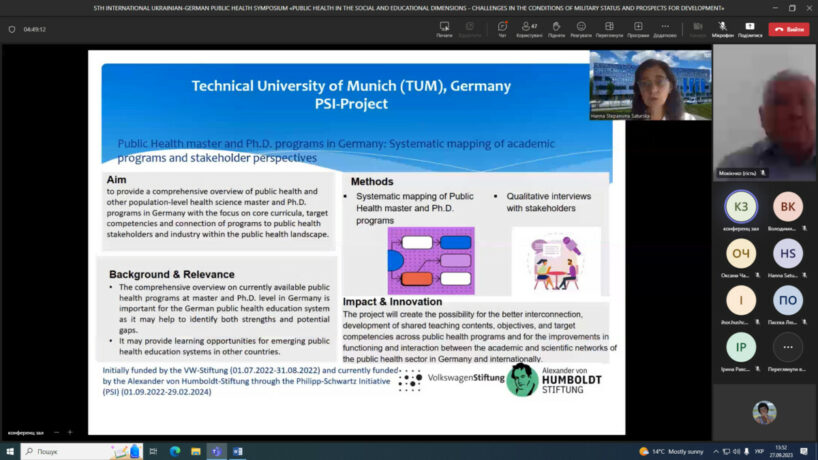This screenshot has height=460, width=818.
Task: Open the reactions picker
Action: (581, 28)
